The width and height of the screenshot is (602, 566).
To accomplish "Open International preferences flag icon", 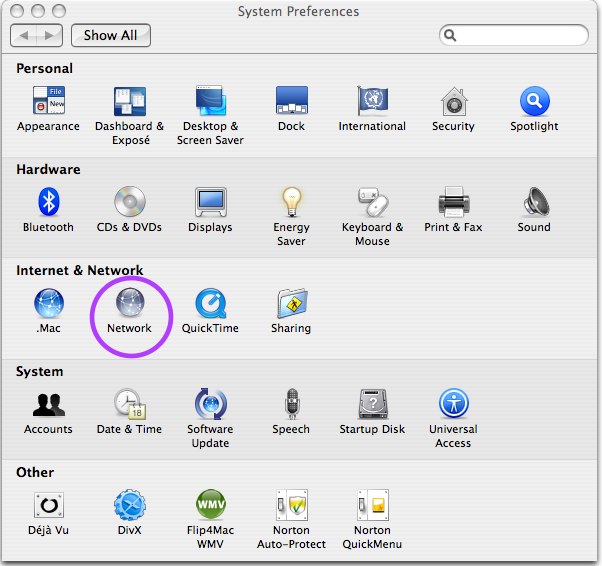I will click(372, 100).
